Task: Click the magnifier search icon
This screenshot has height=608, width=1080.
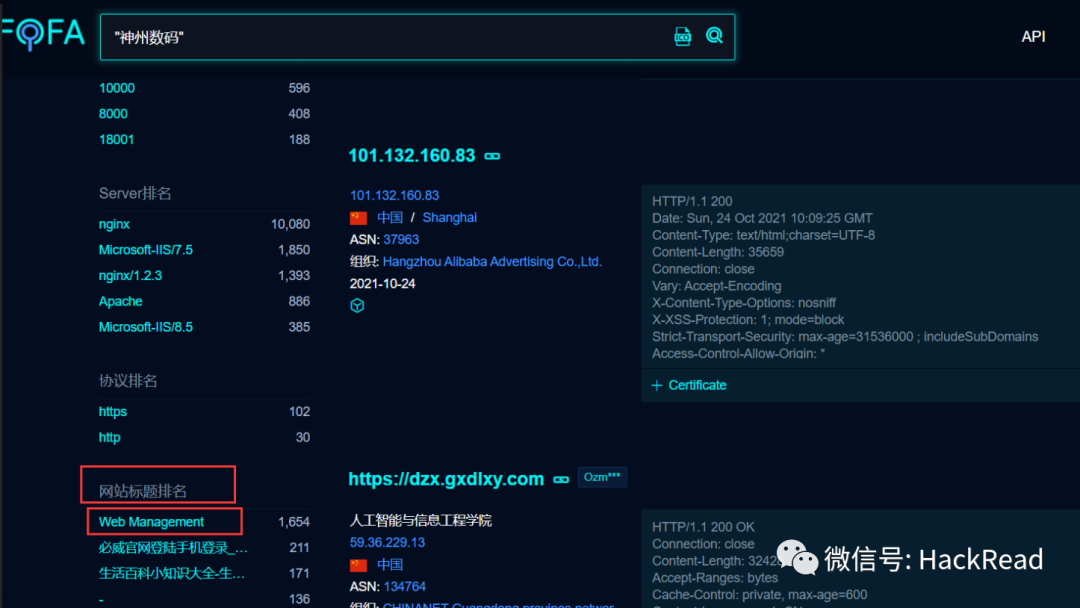Action: point(714,36)
